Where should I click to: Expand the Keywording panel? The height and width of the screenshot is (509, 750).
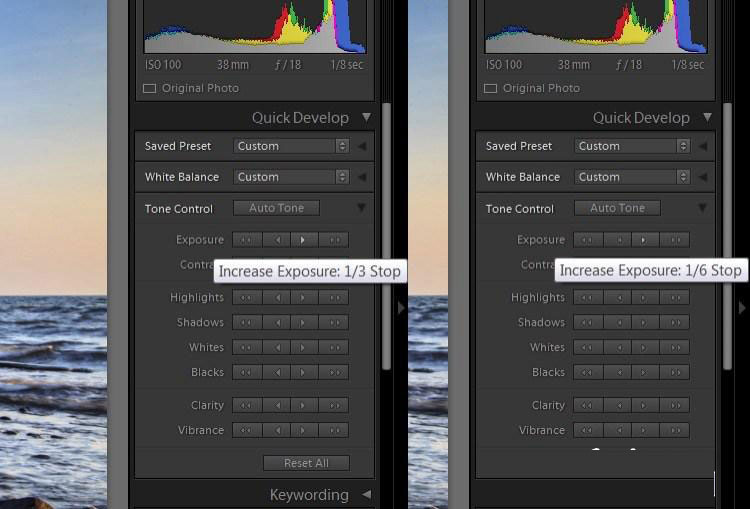[x=366, y=495]
